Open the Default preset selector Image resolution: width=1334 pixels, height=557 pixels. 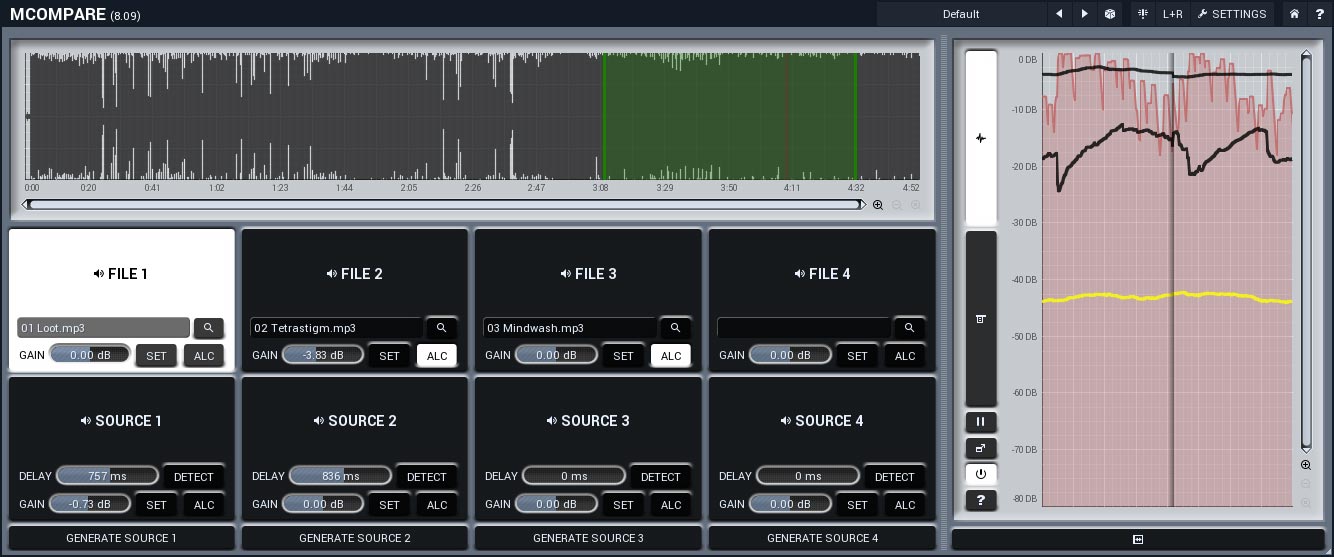[960, 14]
